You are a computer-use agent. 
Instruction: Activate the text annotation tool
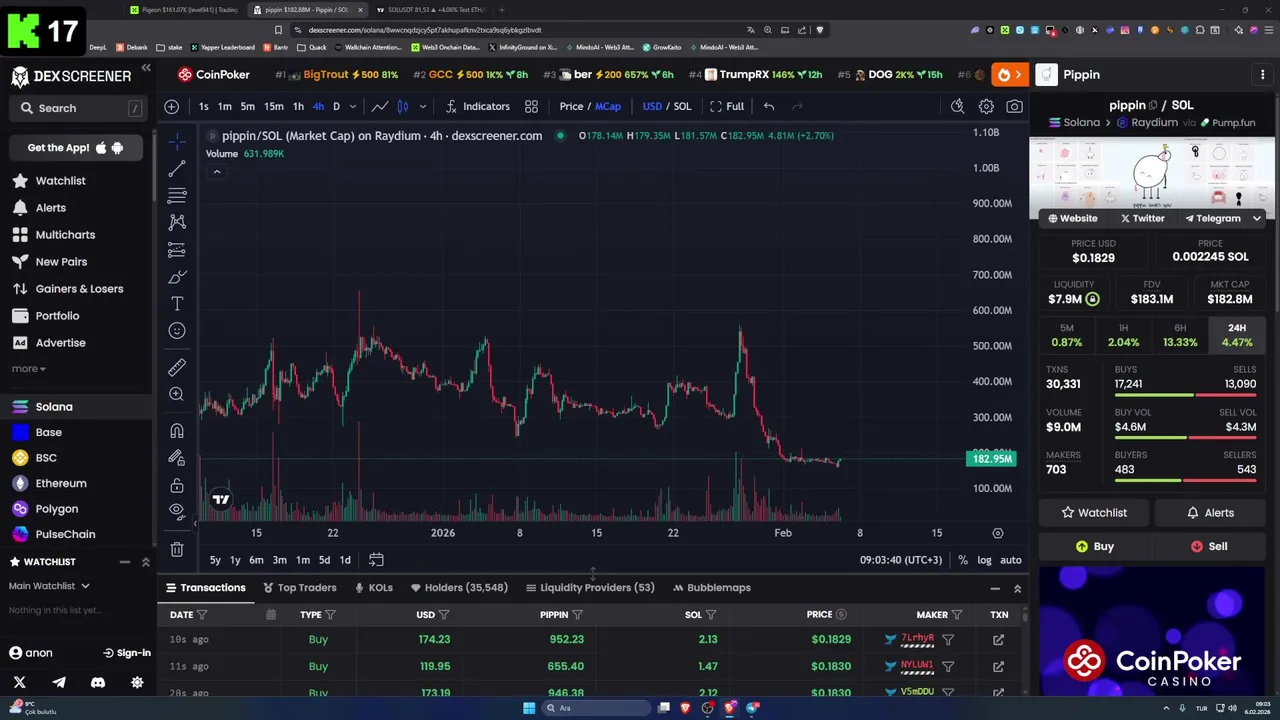tap(177, 304)
